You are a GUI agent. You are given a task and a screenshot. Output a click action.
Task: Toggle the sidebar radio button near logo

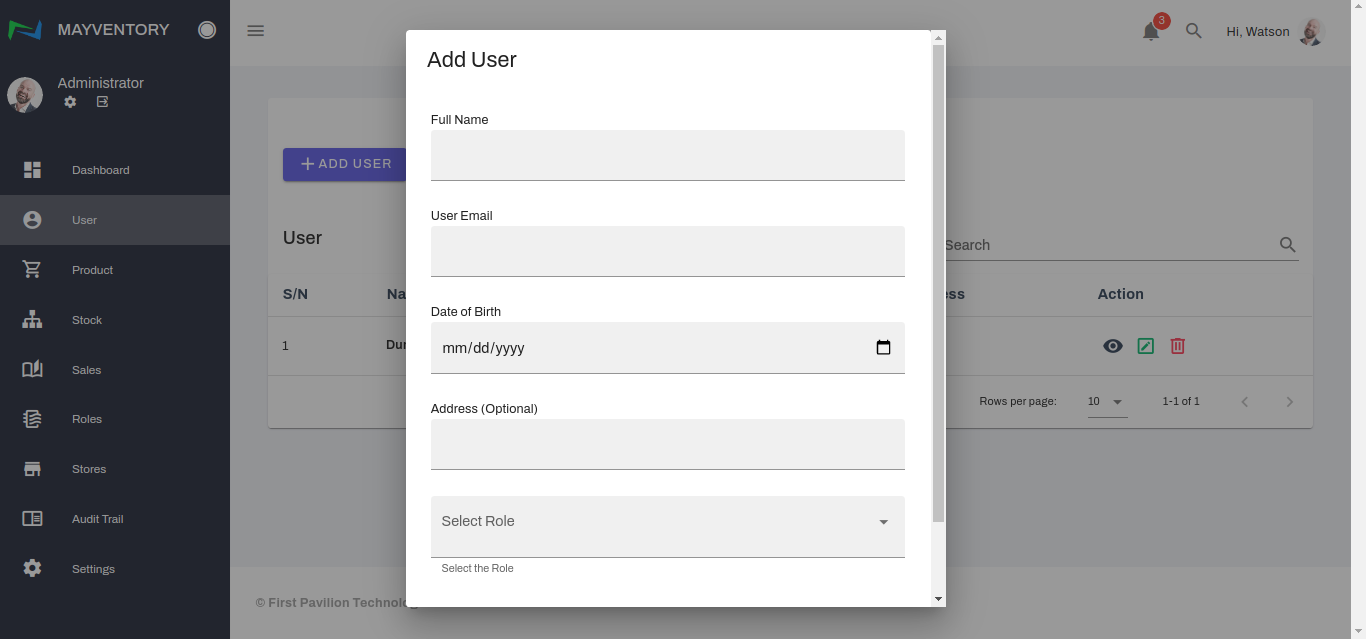pyautogui.click(x=207, y=30)
